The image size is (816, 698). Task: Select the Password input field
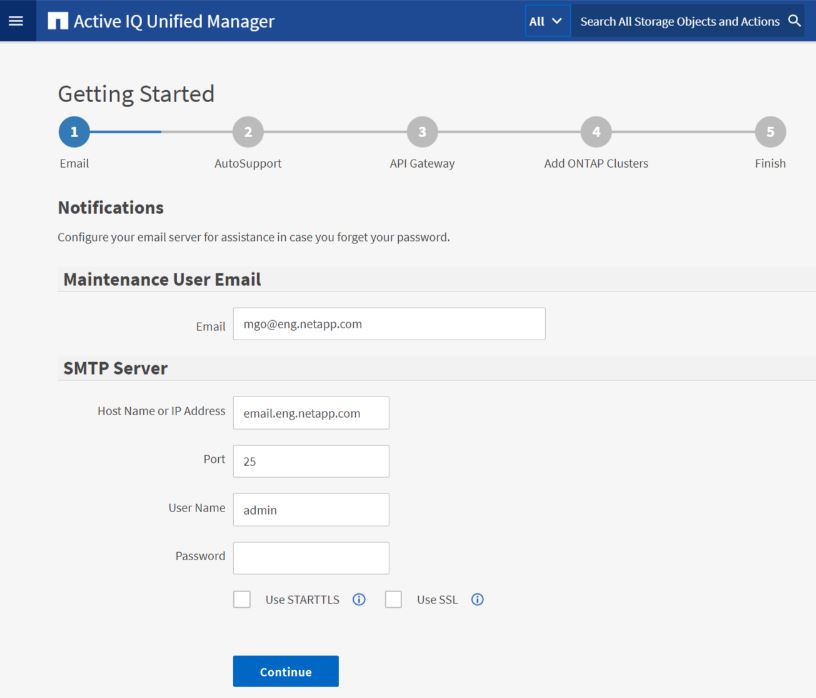(310, 557)
